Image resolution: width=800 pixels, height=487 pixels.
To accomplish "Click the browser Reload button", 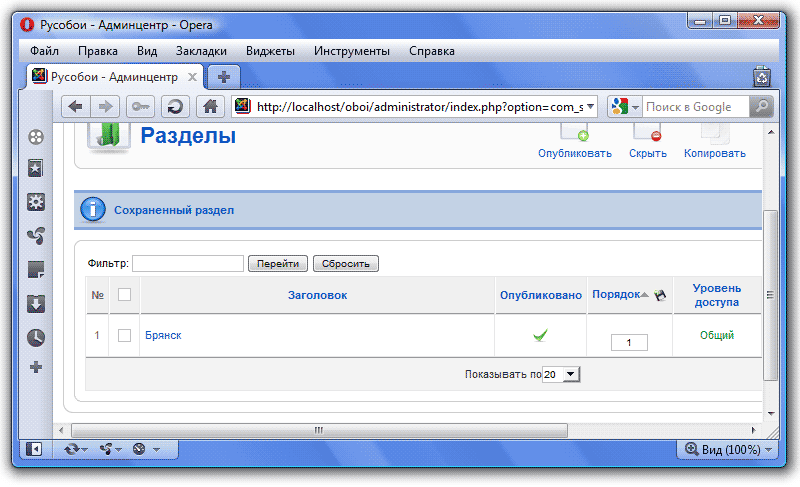I will 175,107.
